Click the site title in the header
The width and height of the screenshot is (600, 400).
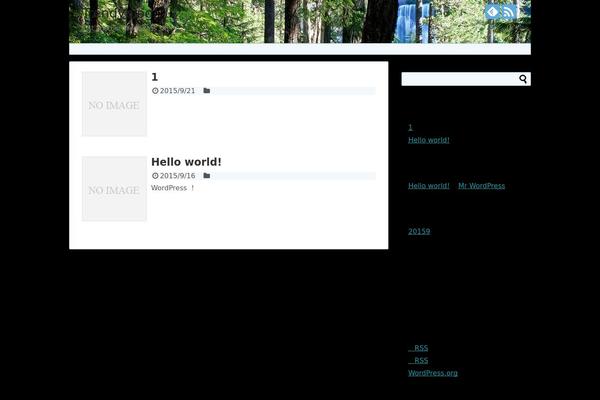tap(119, 13)
